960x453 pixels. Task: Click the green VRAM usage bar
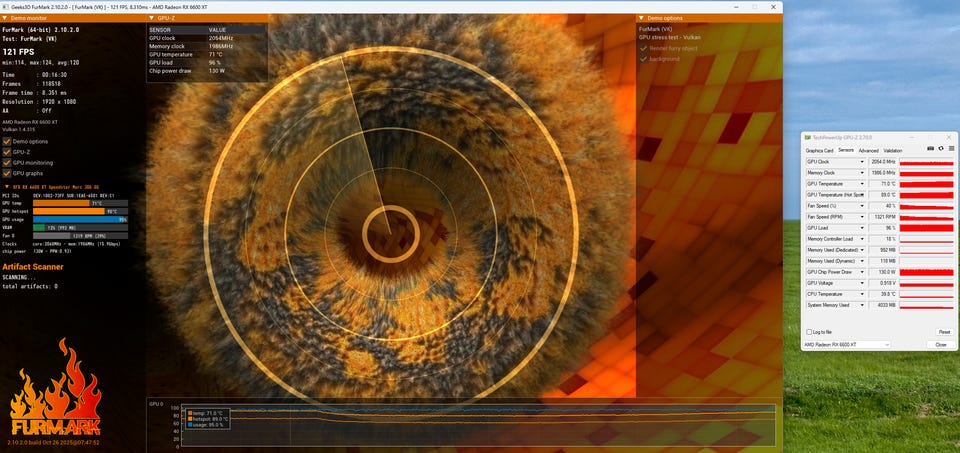point(39,227)
